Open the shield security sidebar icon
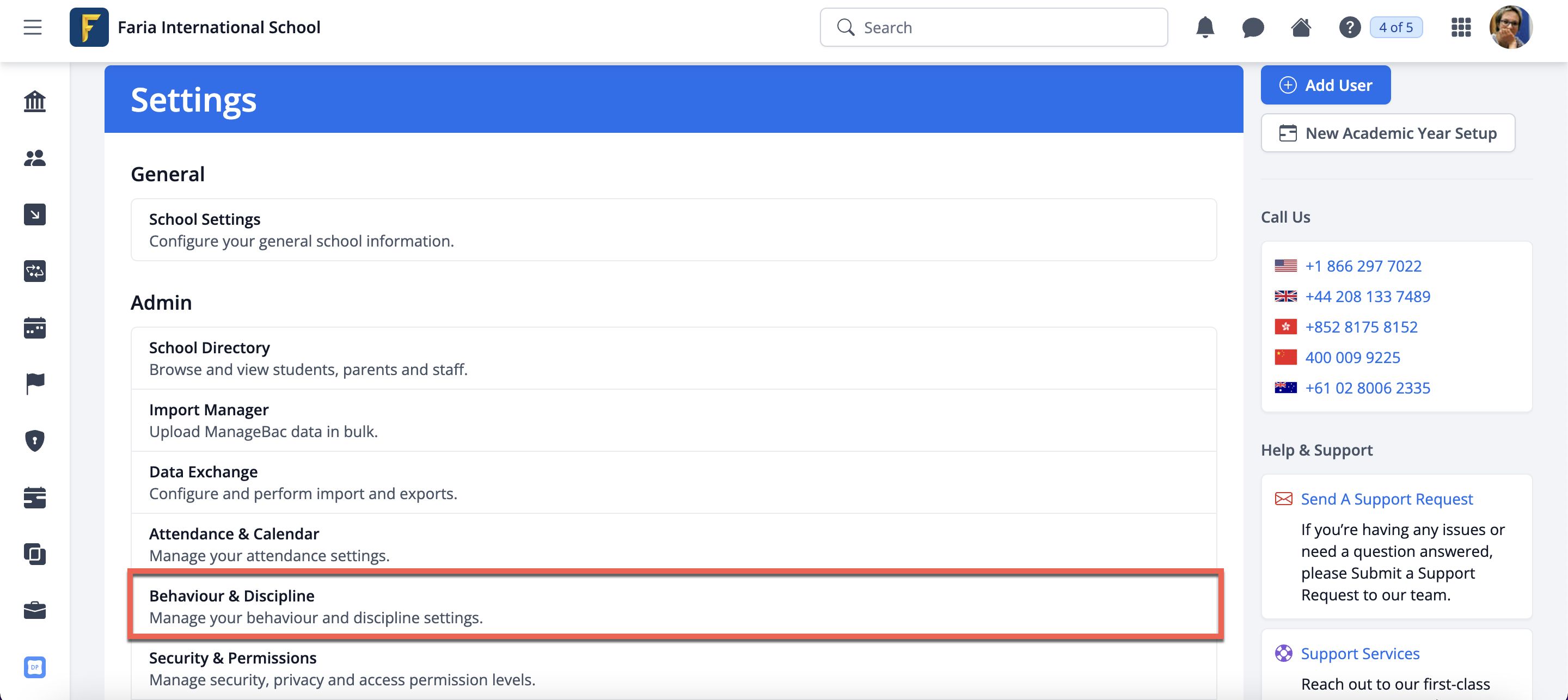The width and height of the screenshot is (1568, 700). tap(35, 440)
